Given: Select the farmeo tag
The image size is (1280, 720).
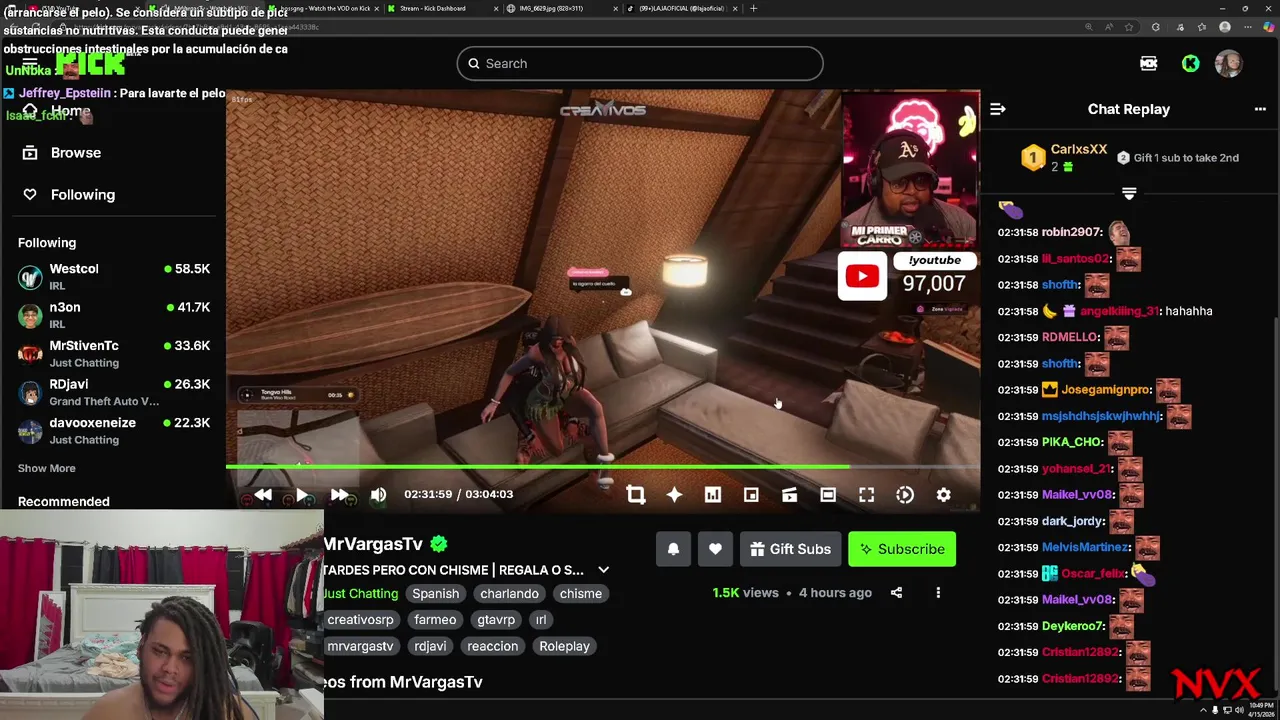Looking at the screenshot, I should 435,620.
